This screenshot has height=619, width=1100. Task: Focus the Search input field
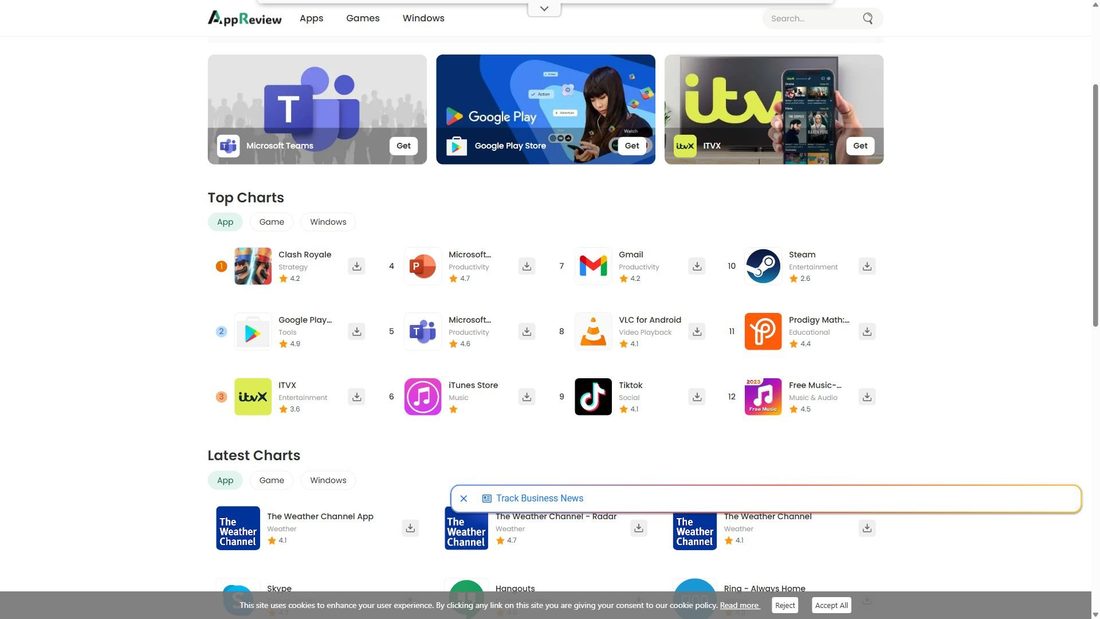tap(814, 18)
